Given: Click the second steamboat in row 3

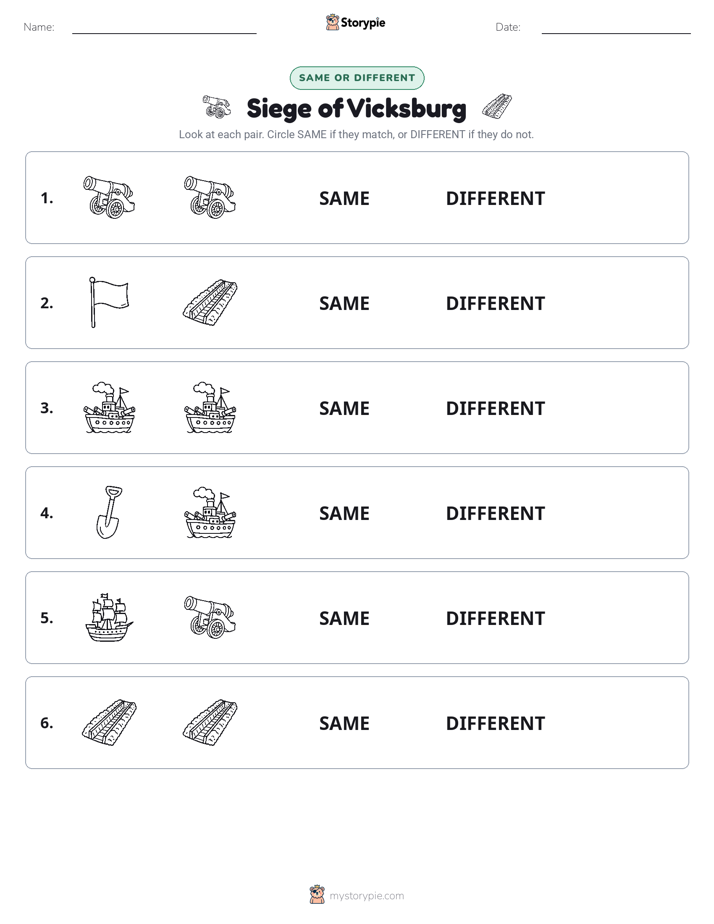Looking at the screenshot, I should tap(210, 407).
